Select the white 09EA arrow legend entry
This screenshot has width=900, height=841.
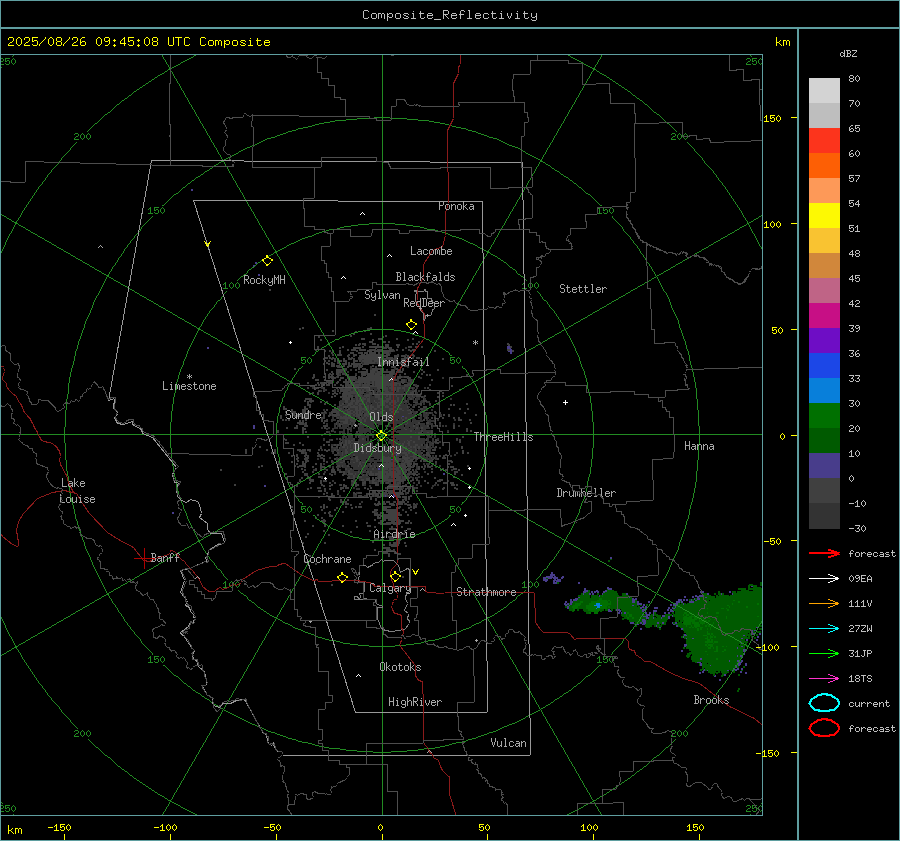coord(824,579)
